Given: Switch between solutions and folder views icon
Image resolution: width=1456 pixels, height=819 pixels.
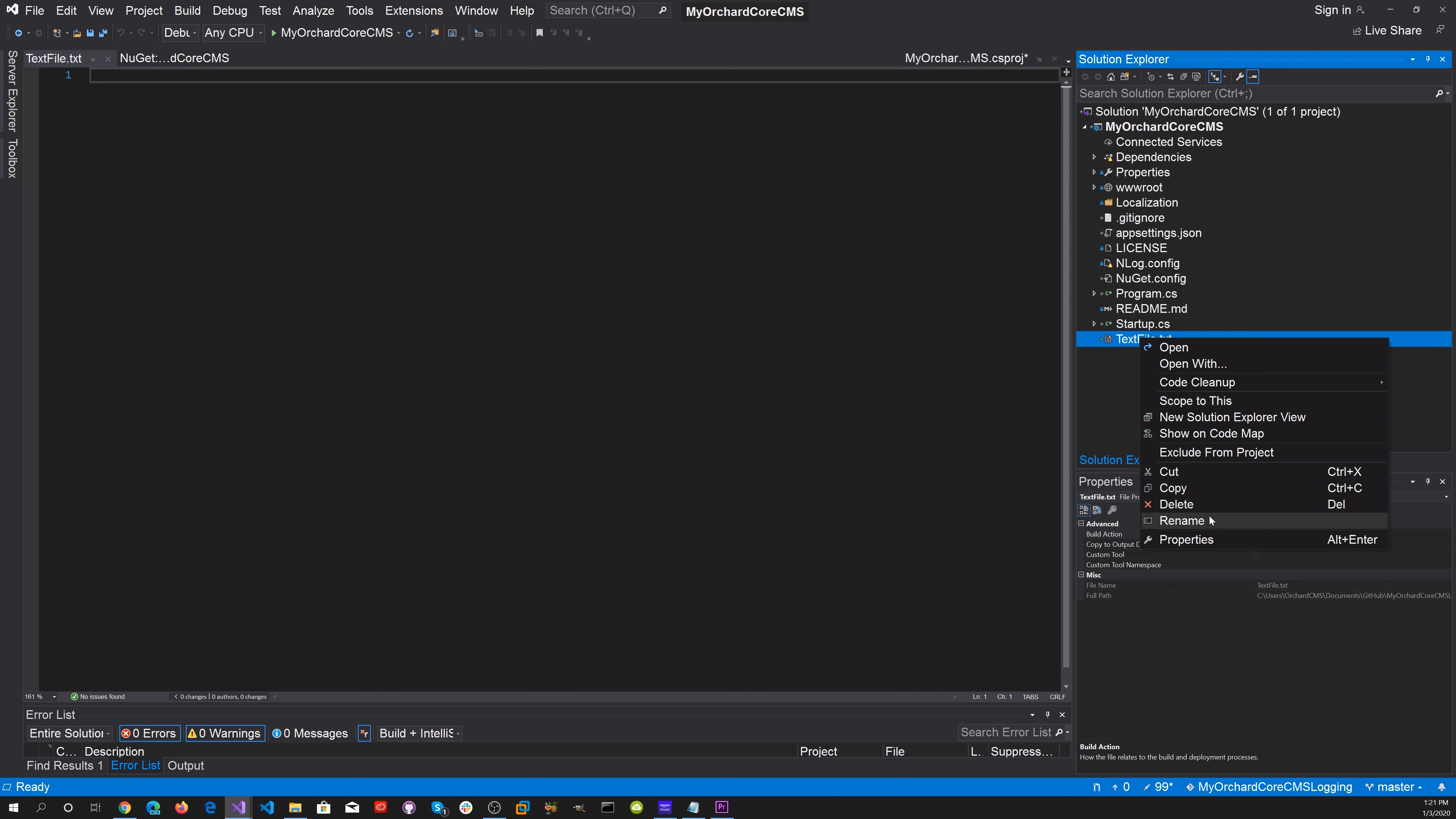Looking at the screenshot, I should 1125,76.
